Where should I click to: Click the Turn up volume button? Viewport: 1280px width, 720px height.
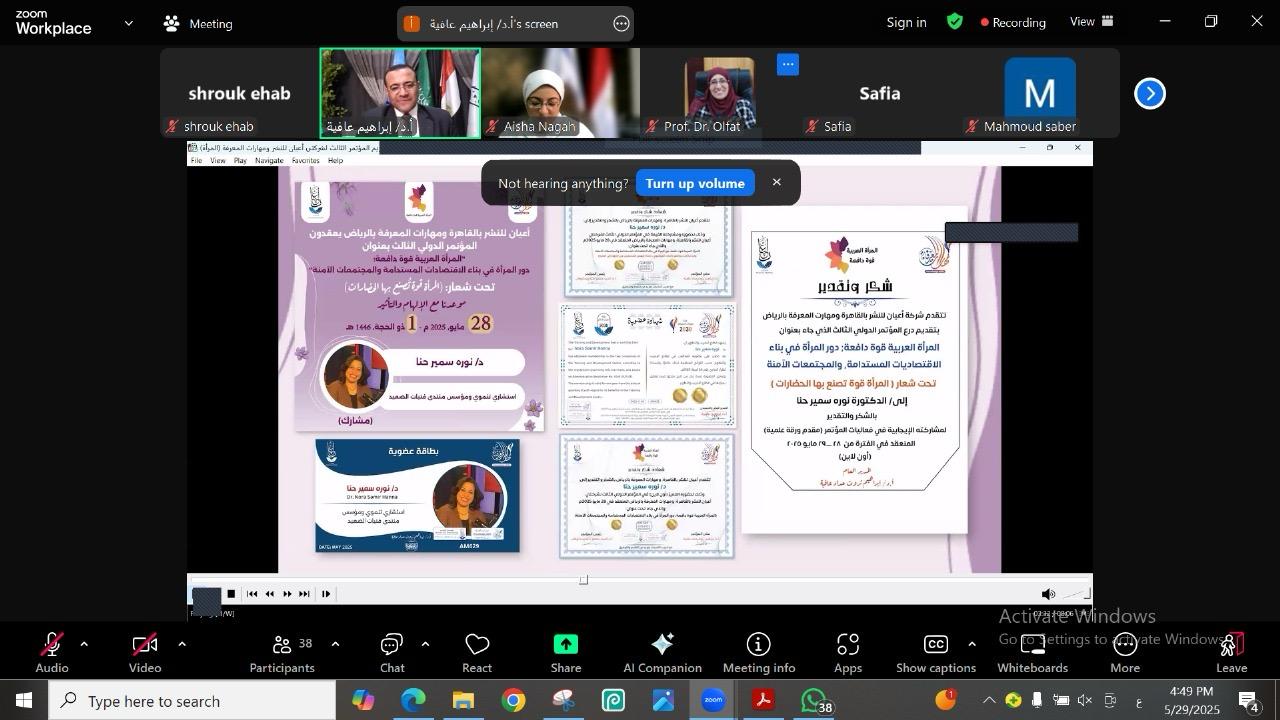695,183
